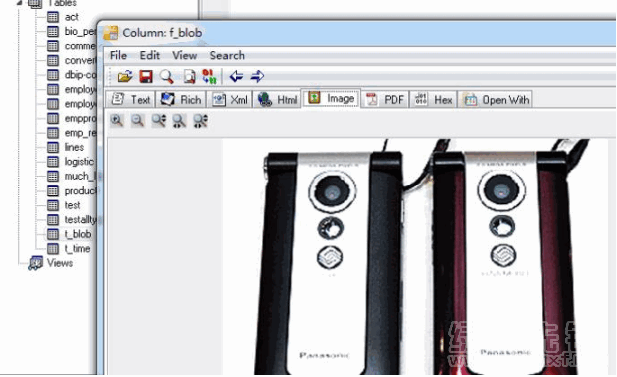Click the red floppy save icon
This screenshot has width=617, height=377.
[146, 76]
